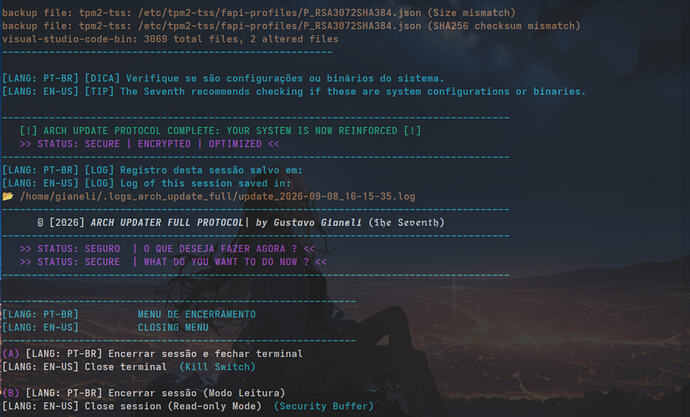Click the SHA256 checksum mismatch file path
This screenshot has width=690, height=417.
279,26
